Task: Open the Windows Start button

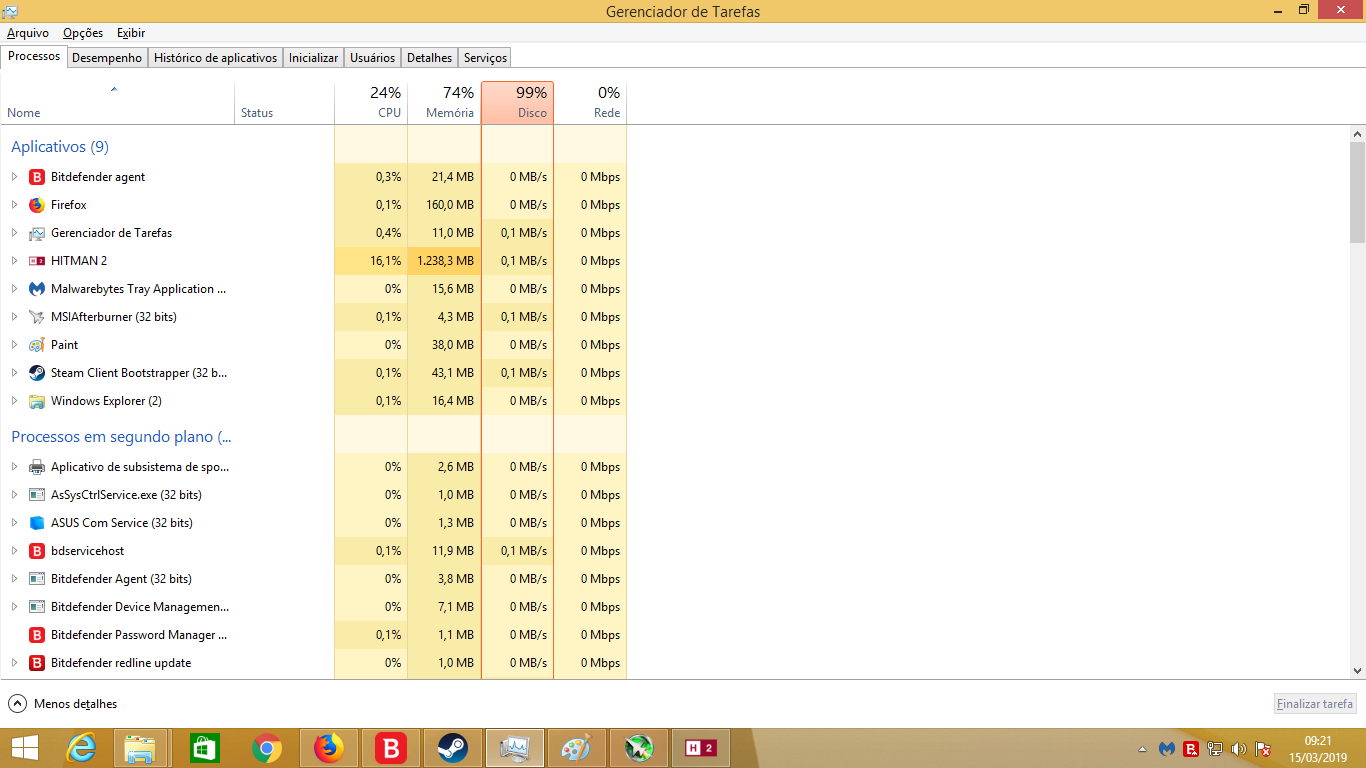Action: point(25,748)
